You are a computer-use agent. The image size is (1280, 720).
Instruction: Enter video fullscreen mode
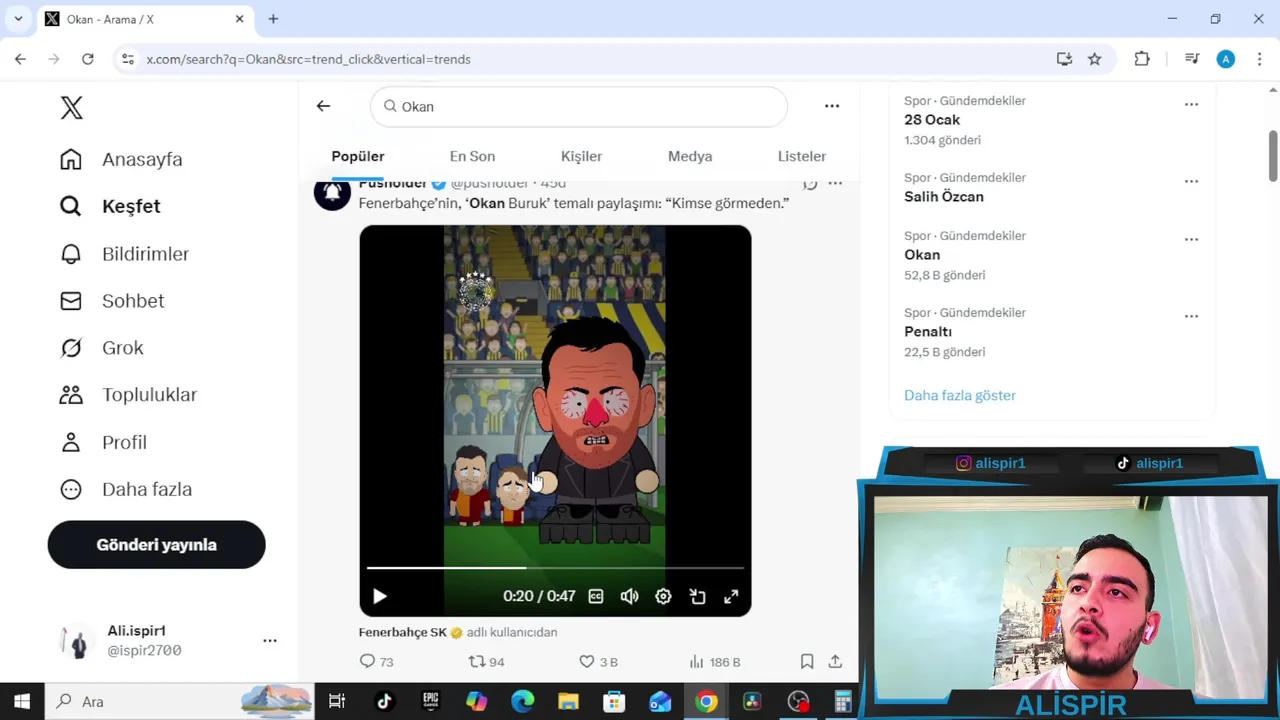pyautogui.click(x=731, y=596)
